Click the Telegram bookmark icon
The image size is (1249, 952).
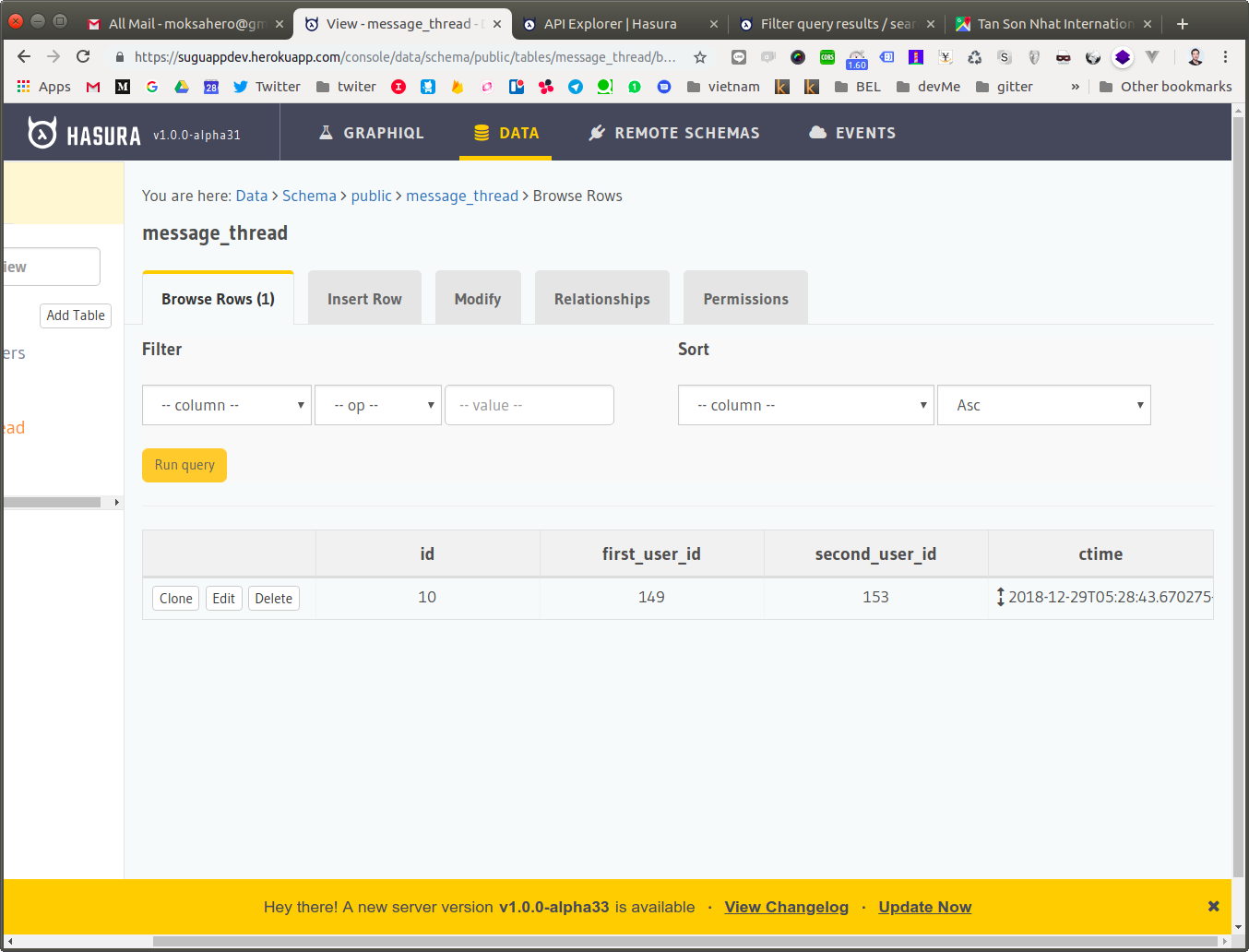pos(574,86)
